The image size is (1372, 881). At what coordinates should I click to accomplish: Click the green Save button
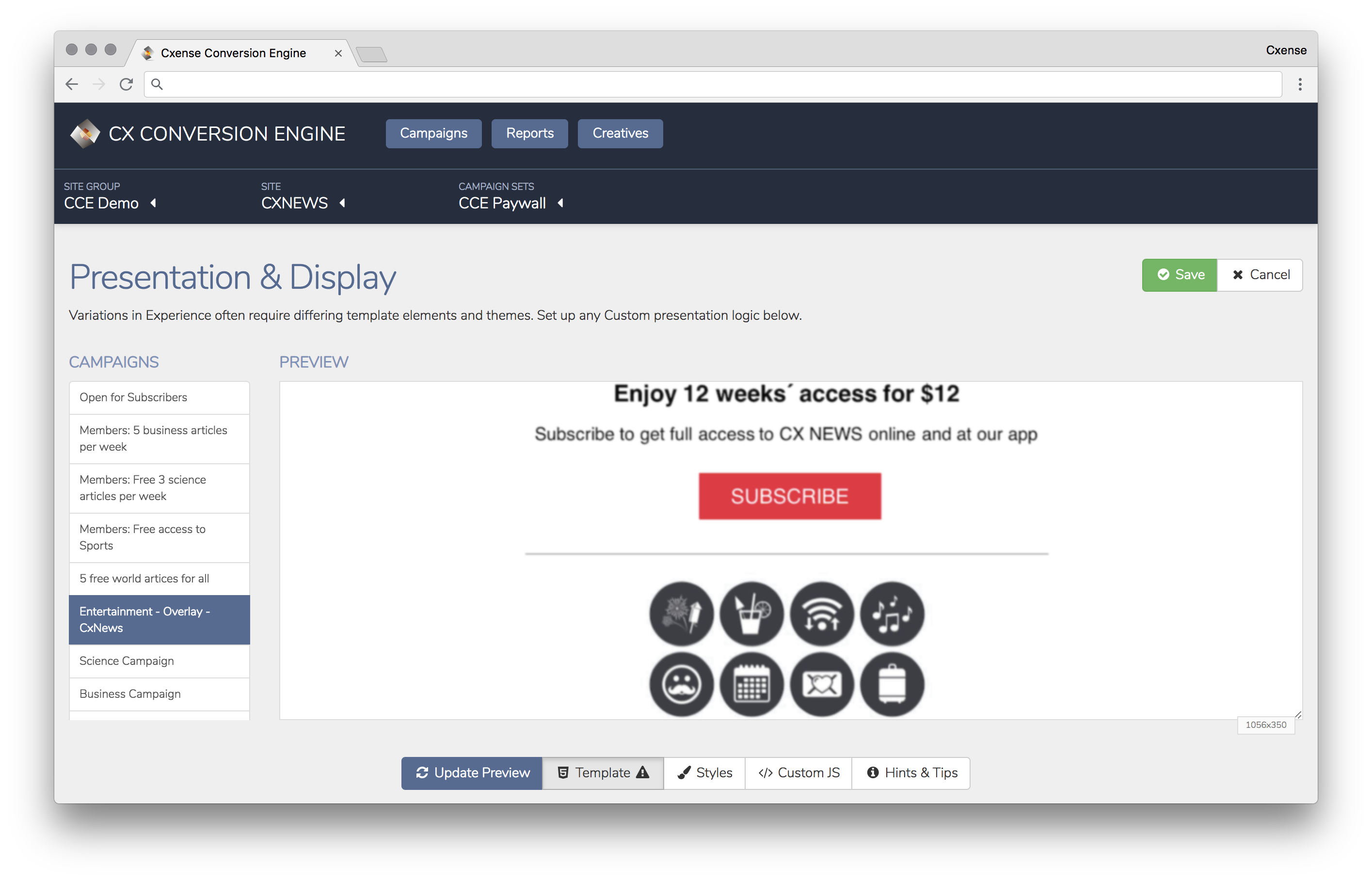(x=1179, y=275)
